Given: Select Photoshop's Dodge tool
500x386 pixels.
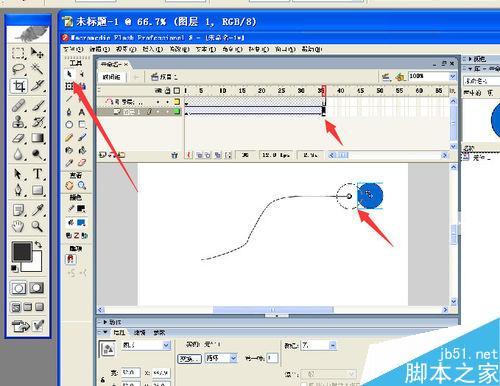Looking at the screenshot, I should (x=37, y=154).
